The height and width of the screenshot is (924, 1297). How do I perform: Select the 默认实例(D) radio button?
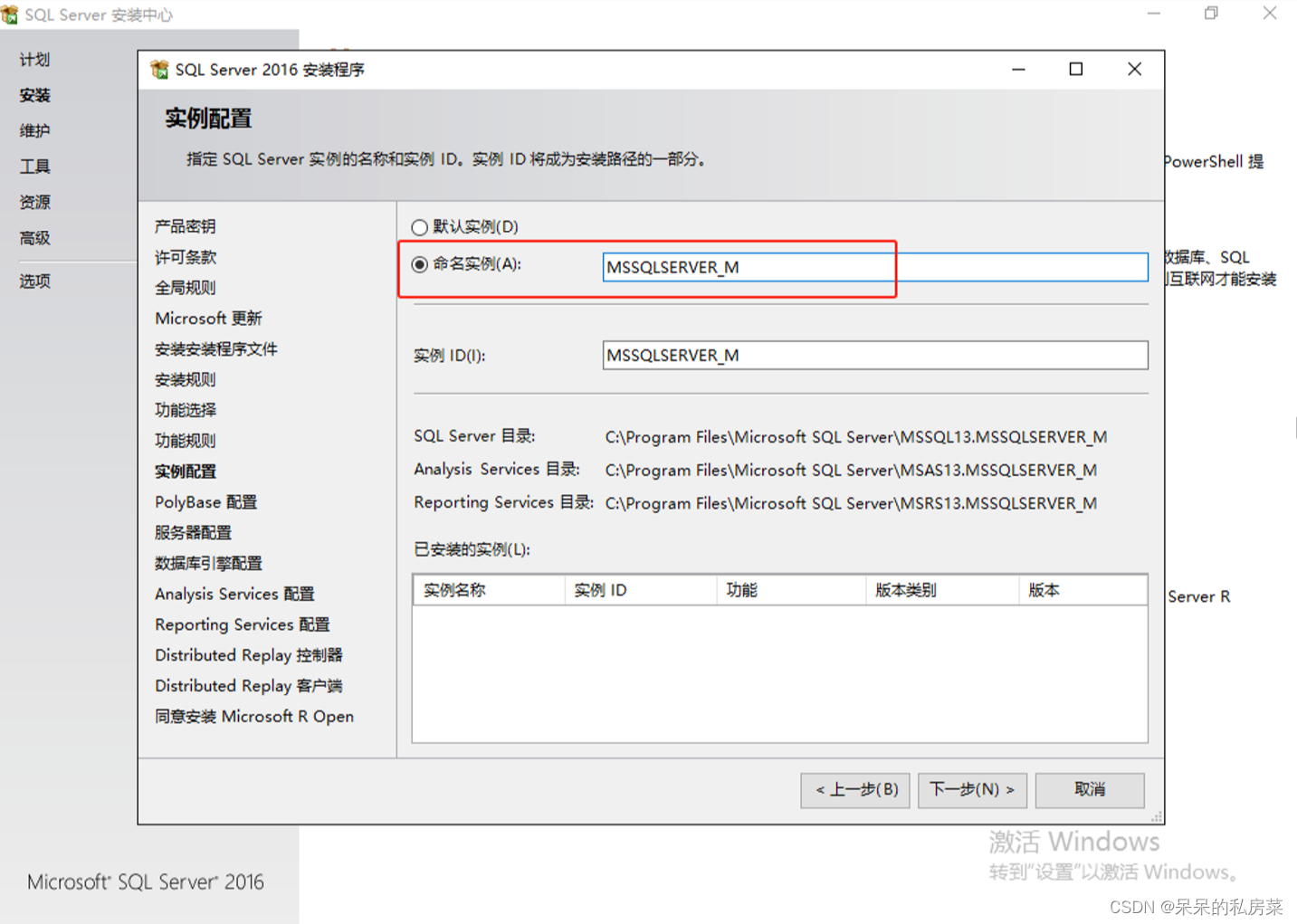click(419, 227)
